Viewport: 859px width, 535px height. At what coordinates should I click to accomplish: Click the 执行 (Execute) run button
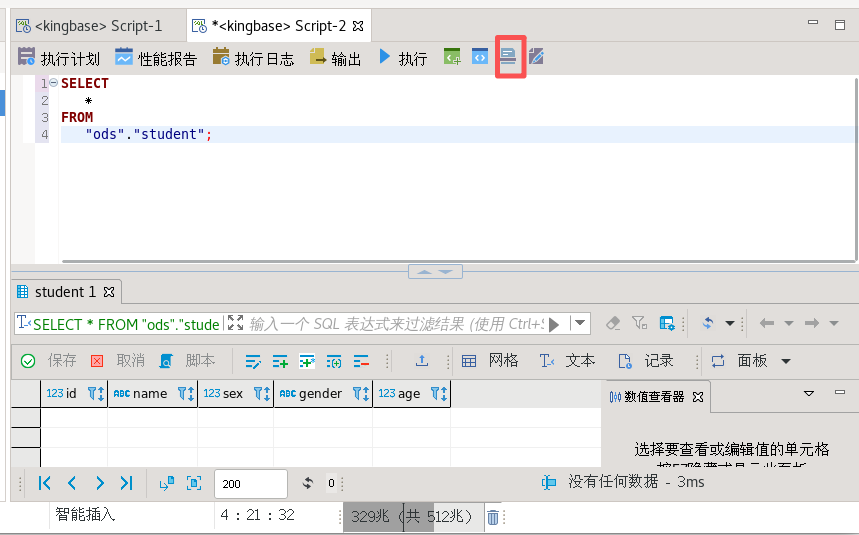coord(402,58)
